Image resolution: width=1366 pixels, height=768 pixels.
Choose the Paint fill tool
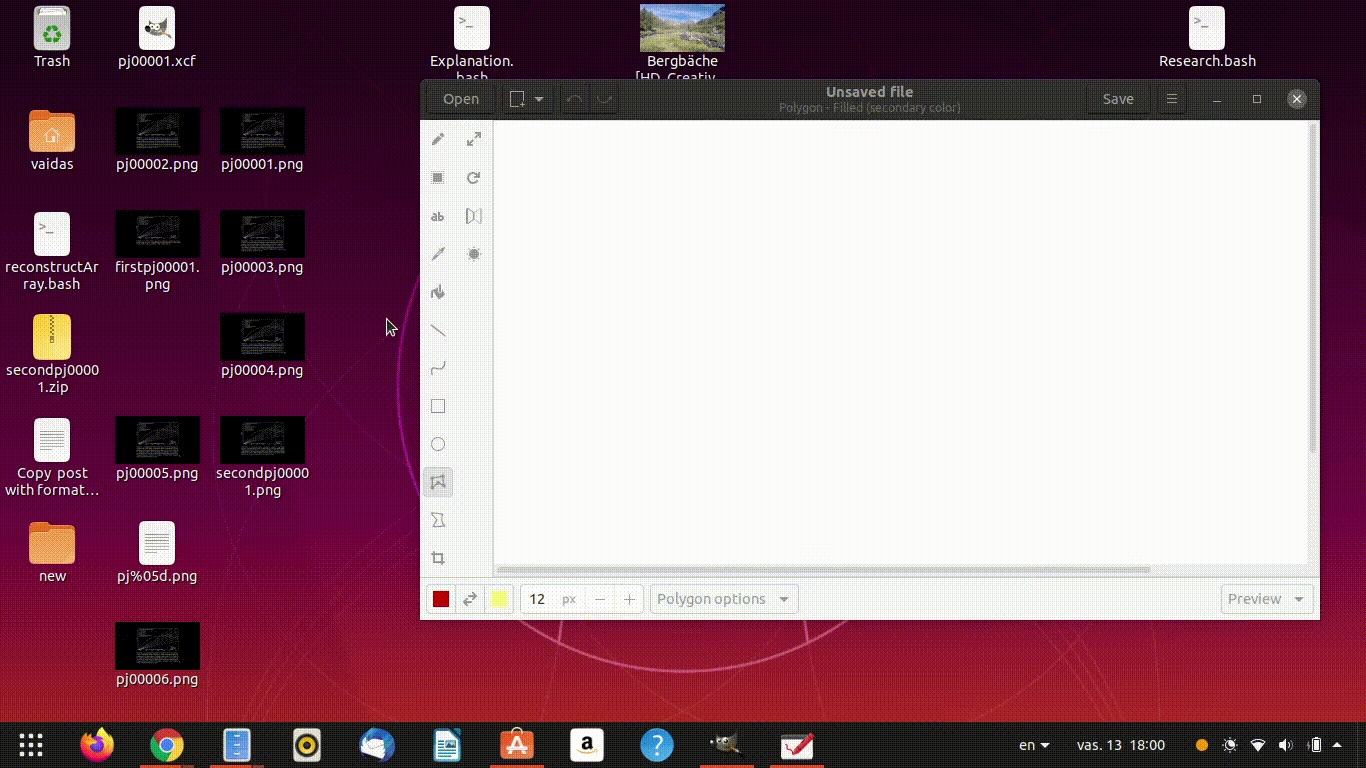click(x=438, y=292)
